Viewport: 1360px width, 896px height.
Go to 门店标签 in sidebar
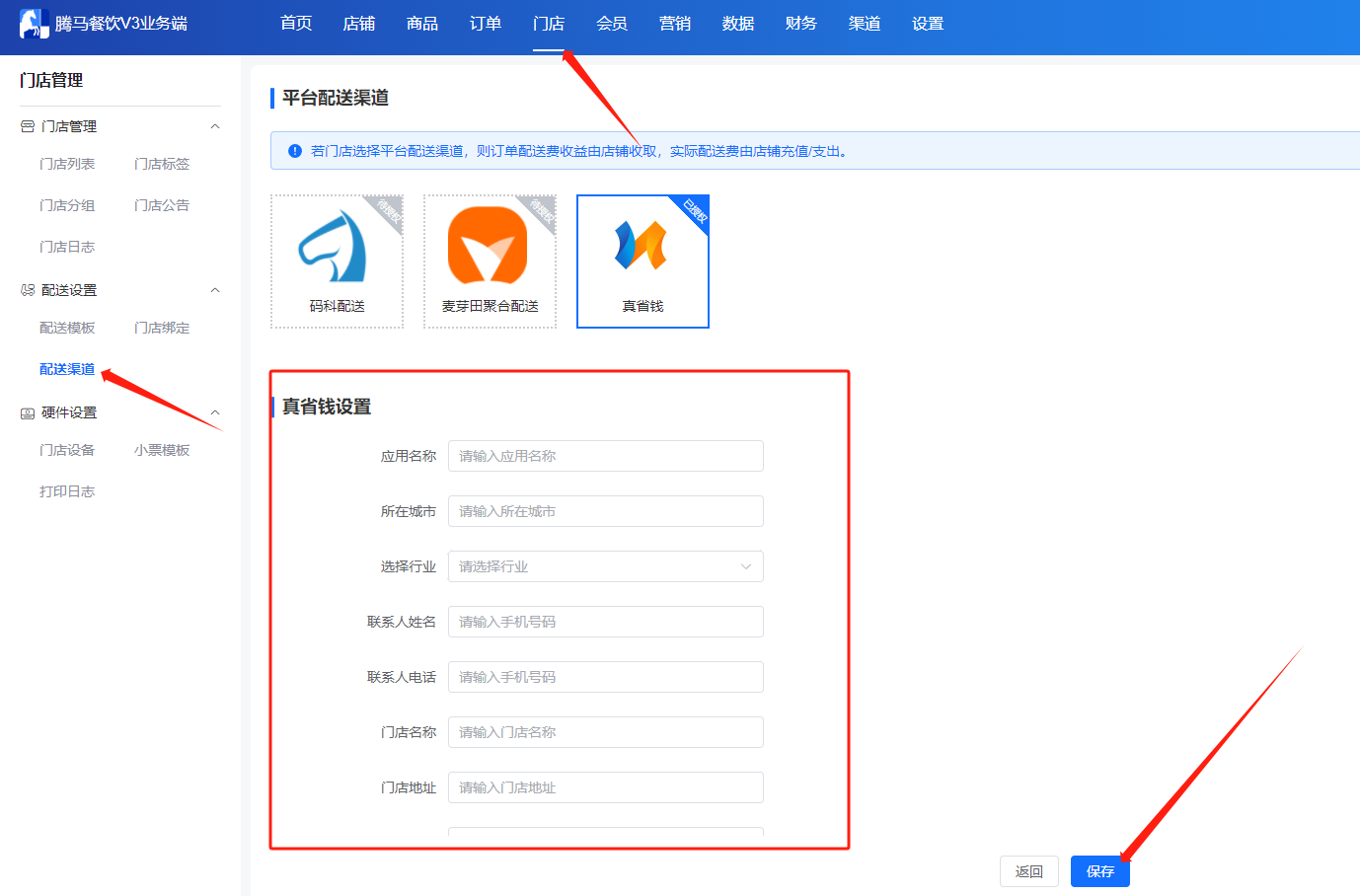162,164
